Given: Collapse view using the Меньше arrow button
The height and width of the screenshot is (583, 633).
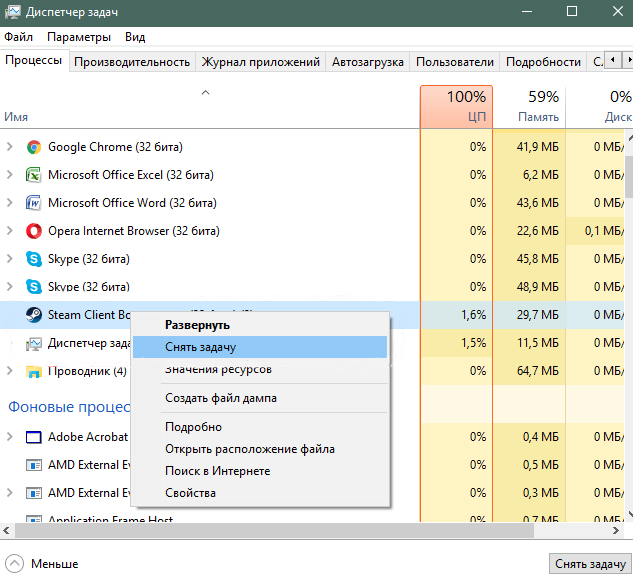Looking at the screenshot, I should coord(15,564).
